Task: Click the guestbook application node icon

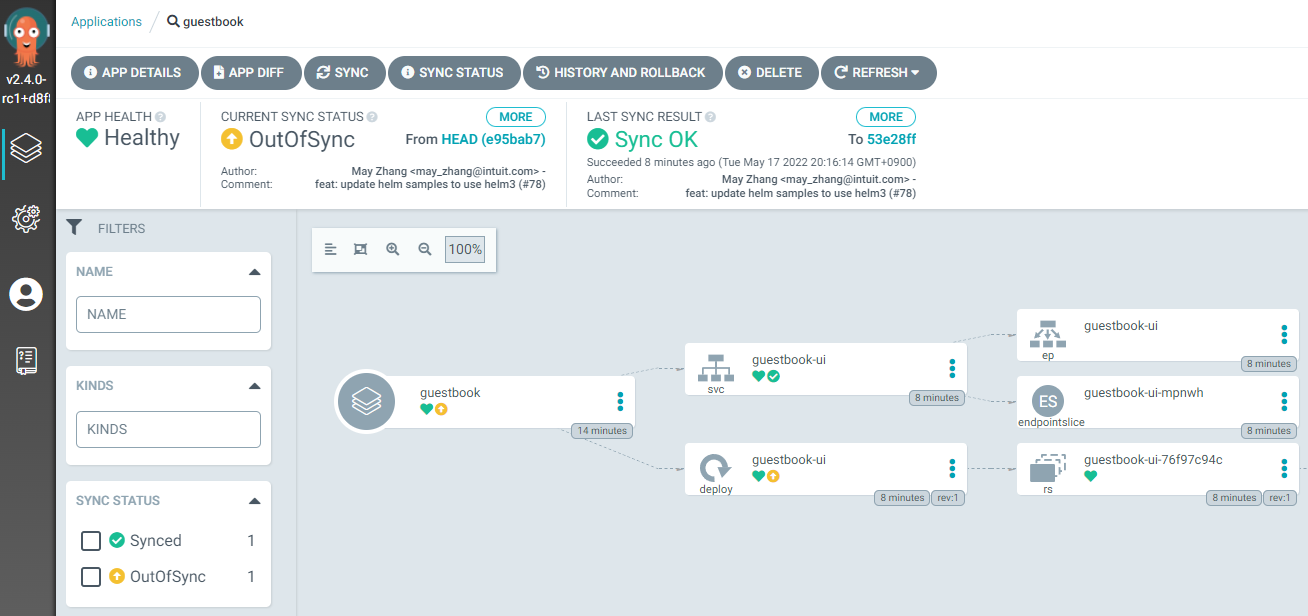Action: (x=367, y=402)
